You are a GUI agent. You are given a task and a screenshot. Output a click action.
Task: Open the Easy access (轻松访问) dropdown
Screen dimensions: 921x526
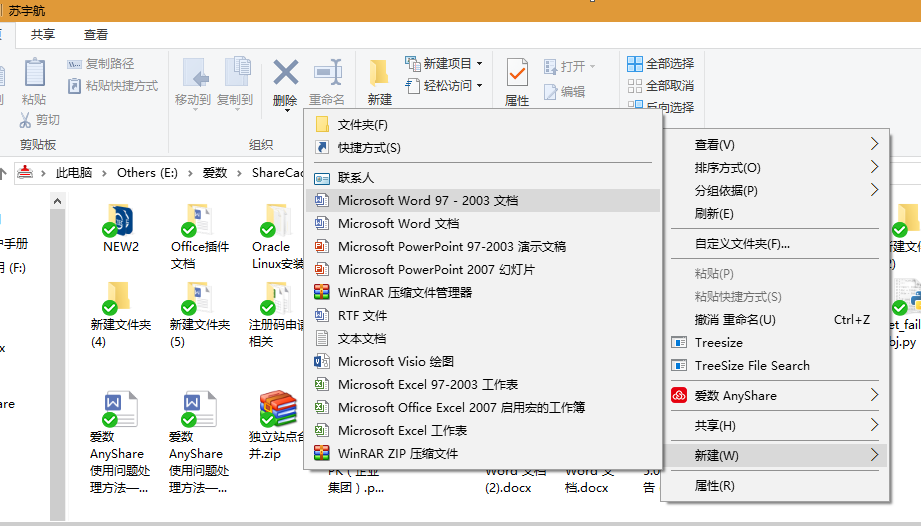pos(444,86)
